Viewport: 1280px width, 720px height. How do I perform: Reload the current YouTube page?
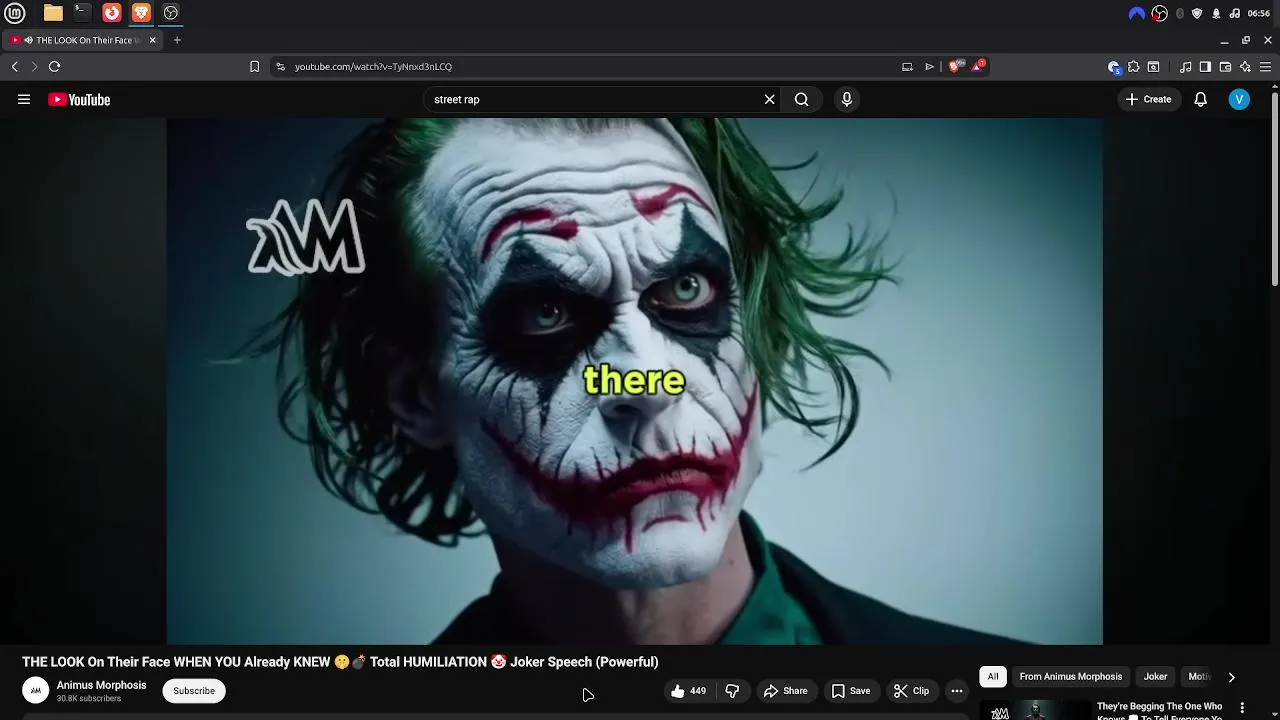click(55, 67)
